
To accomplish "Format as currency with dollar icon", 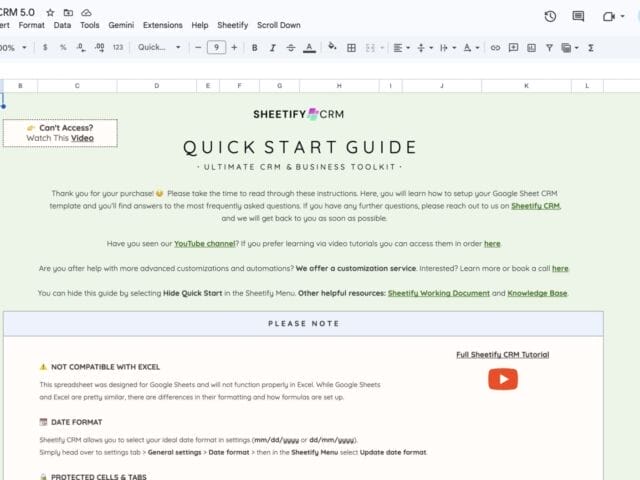I will (x=45, y=47).
